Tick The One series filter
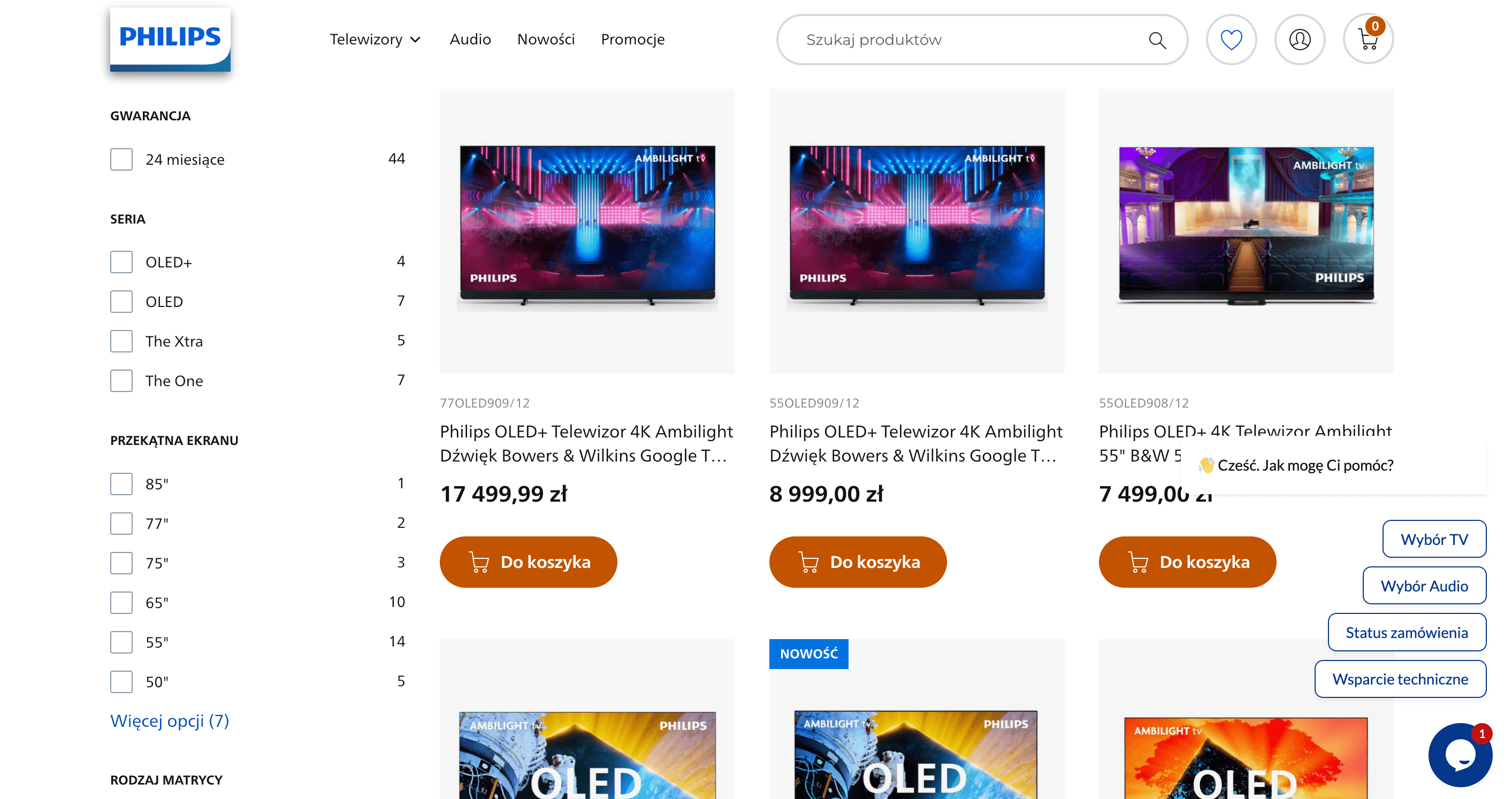Screen dimensions: 1512x799 (121, 381)
